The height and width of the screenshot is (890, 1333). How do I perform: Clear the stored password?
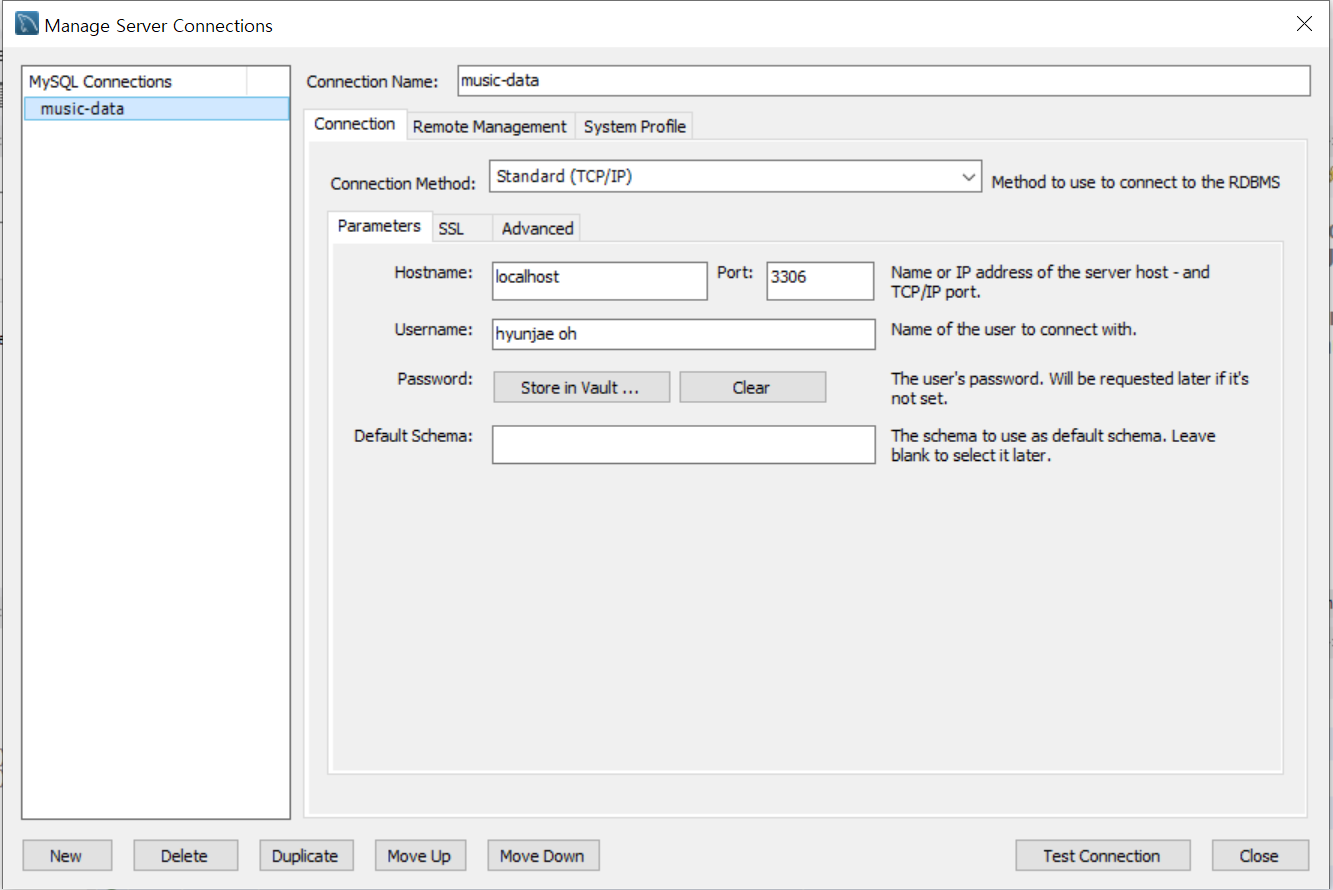pyautogui.click(x=752, y=387)
